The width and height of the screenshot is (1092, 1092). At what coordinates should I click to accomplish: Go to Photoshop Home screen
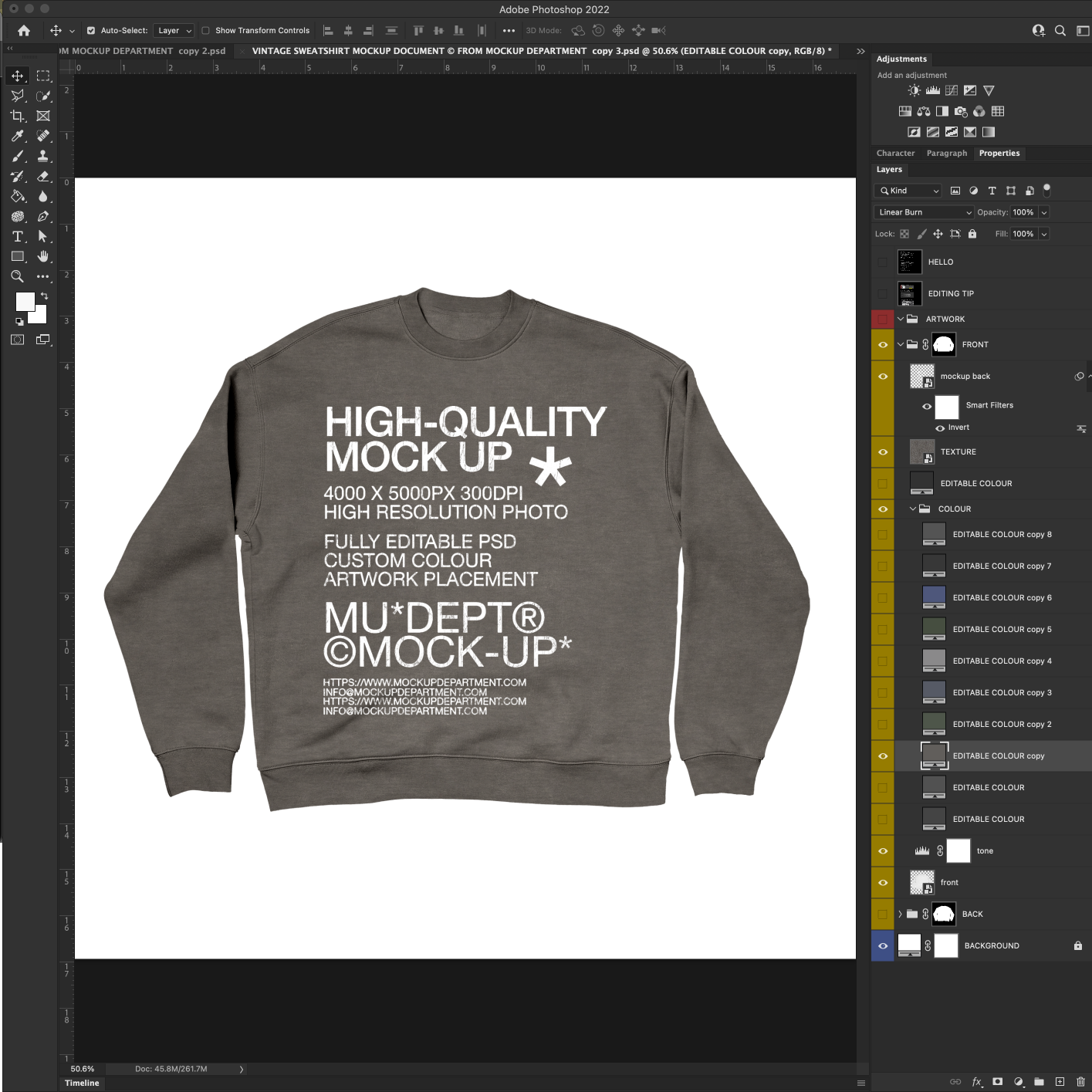[24, 31]
